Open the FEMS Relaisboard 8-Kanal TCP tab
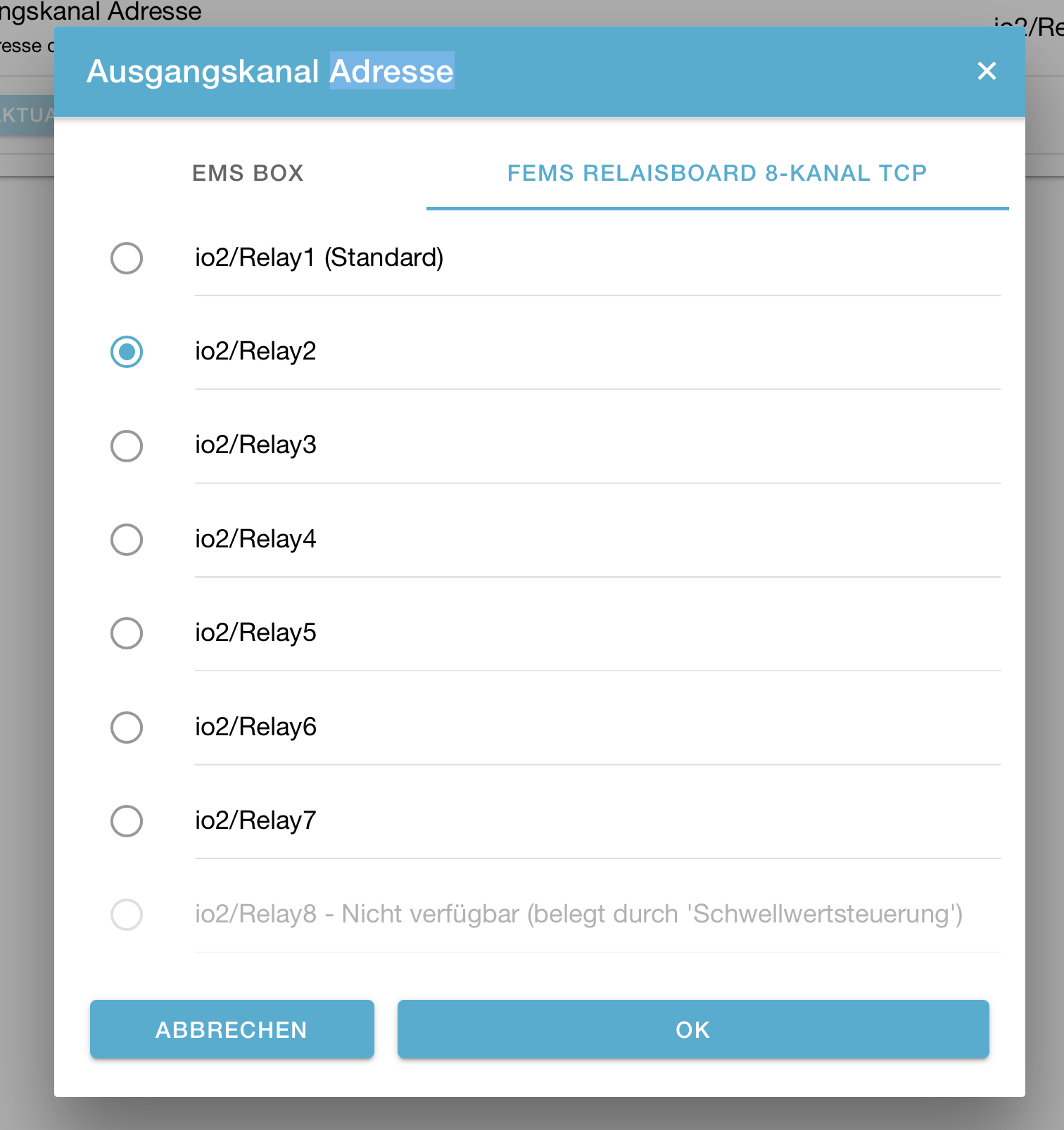The height and width of the screenshot is (1130, 1064). click(716, 173)
